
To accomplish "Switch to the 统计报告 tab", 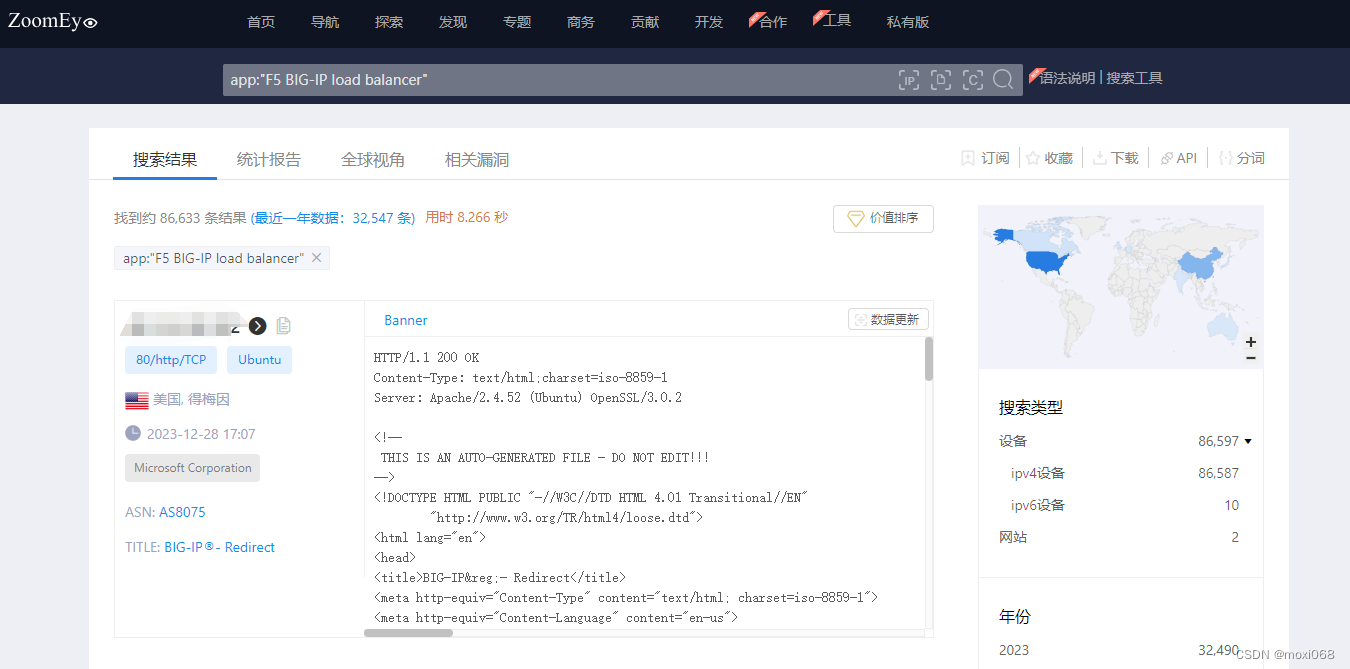I will pyautogui.click(x=269, y=159).
